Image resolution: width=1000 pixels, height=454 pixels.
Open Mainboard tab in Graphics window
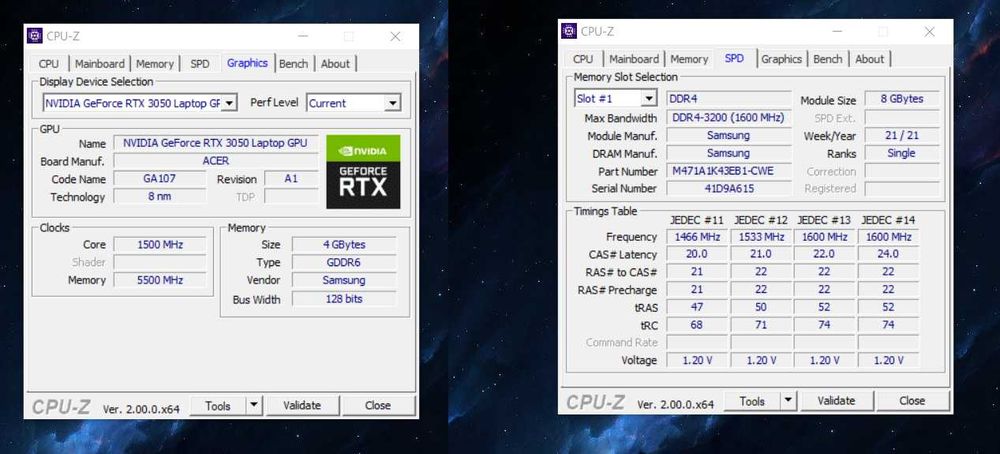click(99, 64)
